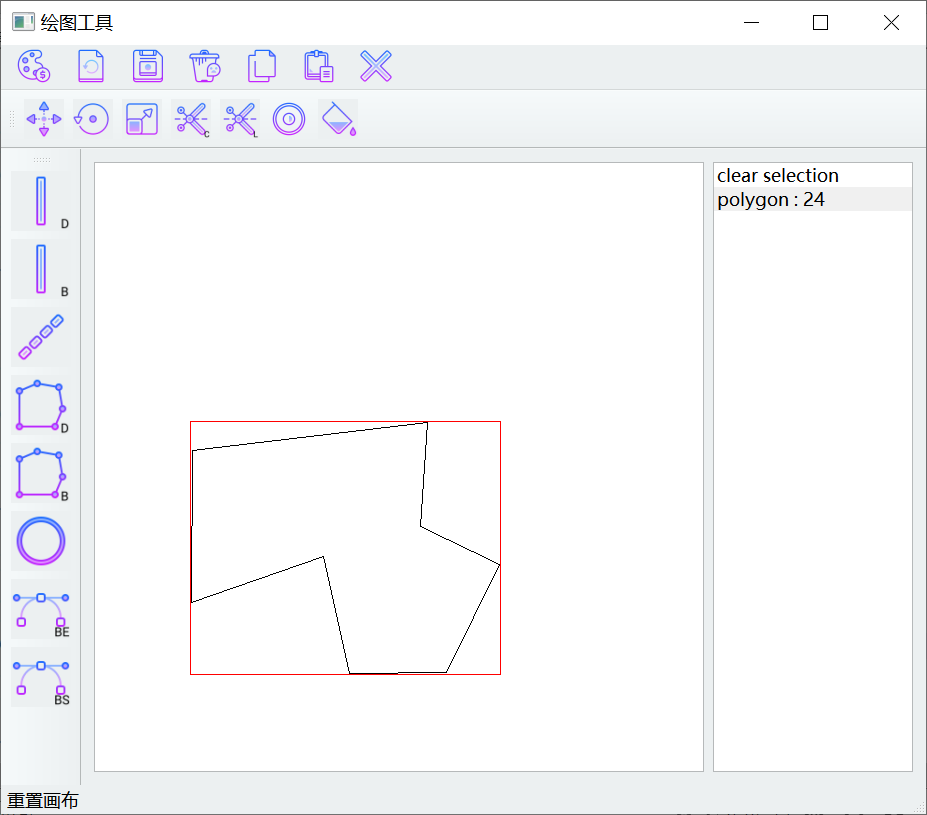Click the 'clear selection' list entry
This screenshot has height=815, width=927.
point(813,176)
